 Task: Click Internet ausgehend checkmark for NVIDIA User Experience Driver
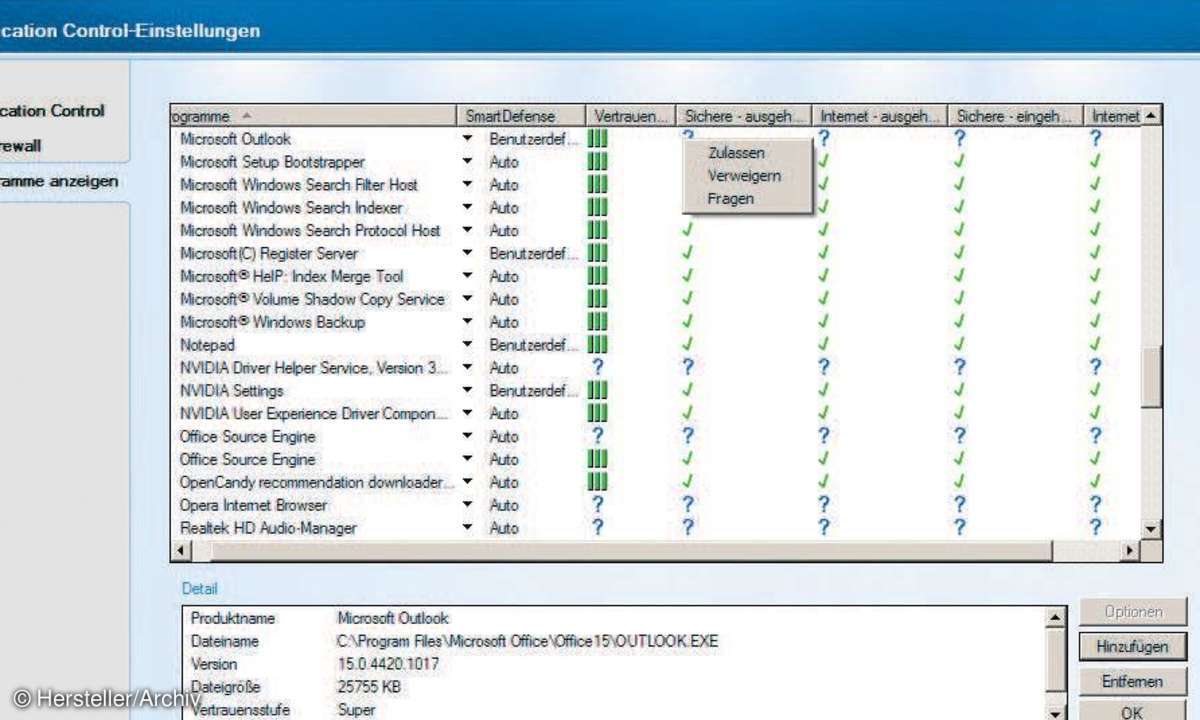(823, 414)
